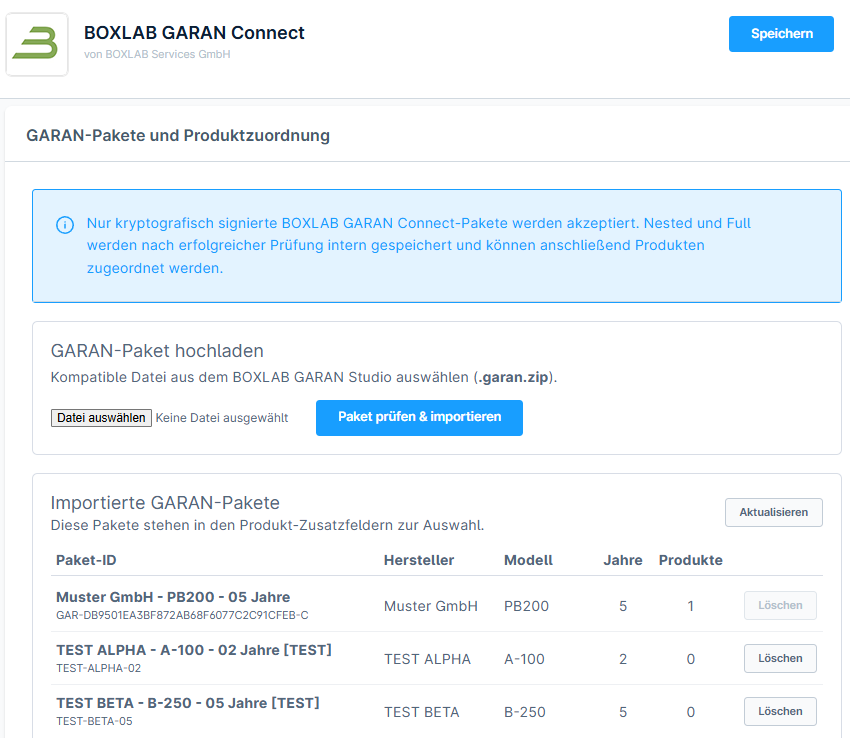
Task: Select 'TEST BETA - B-250 - 05 Jahre [TEST]' entry
Action: (187, 703)
